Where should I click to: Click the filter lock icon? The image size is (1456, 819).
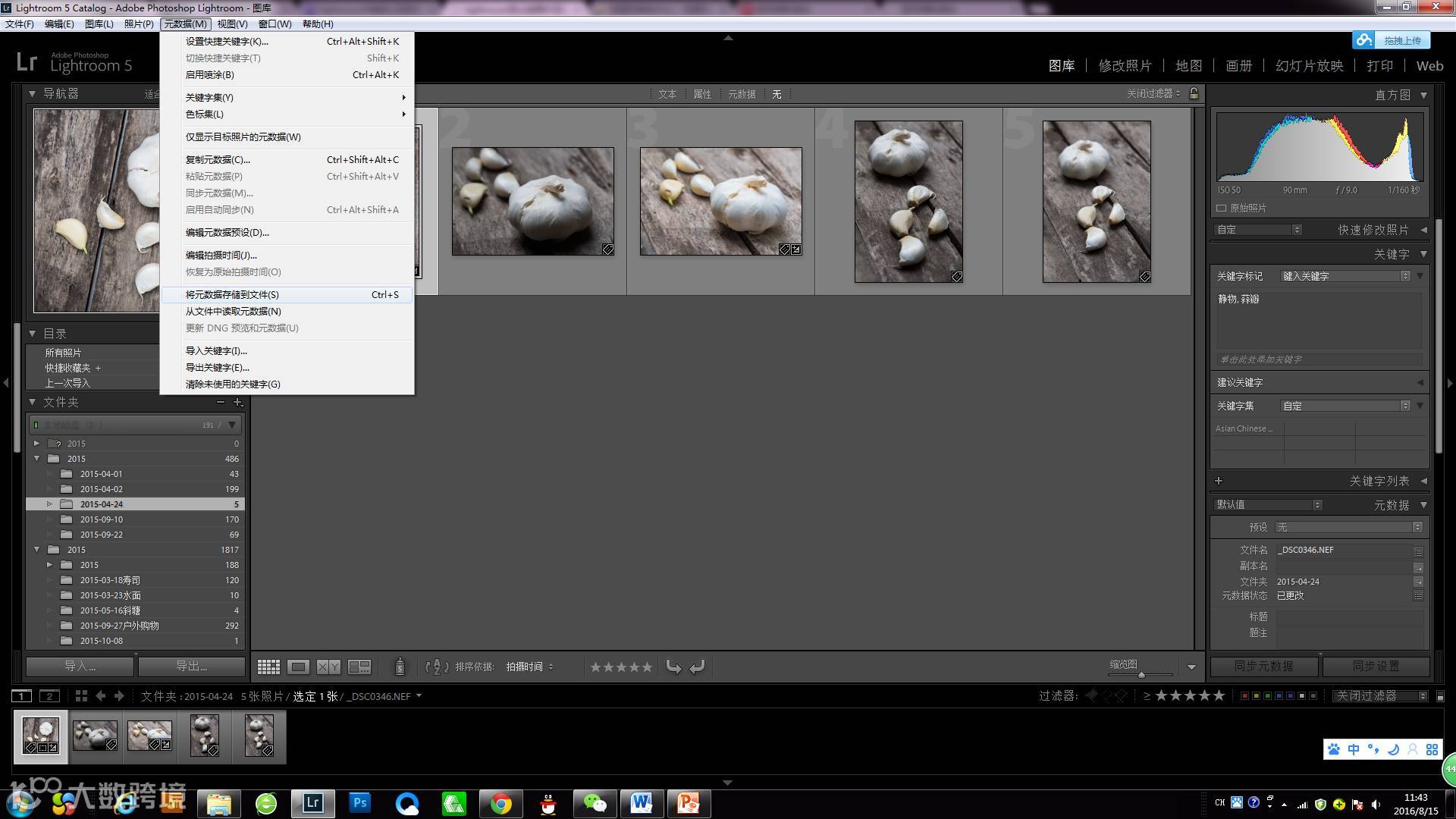1194,93
